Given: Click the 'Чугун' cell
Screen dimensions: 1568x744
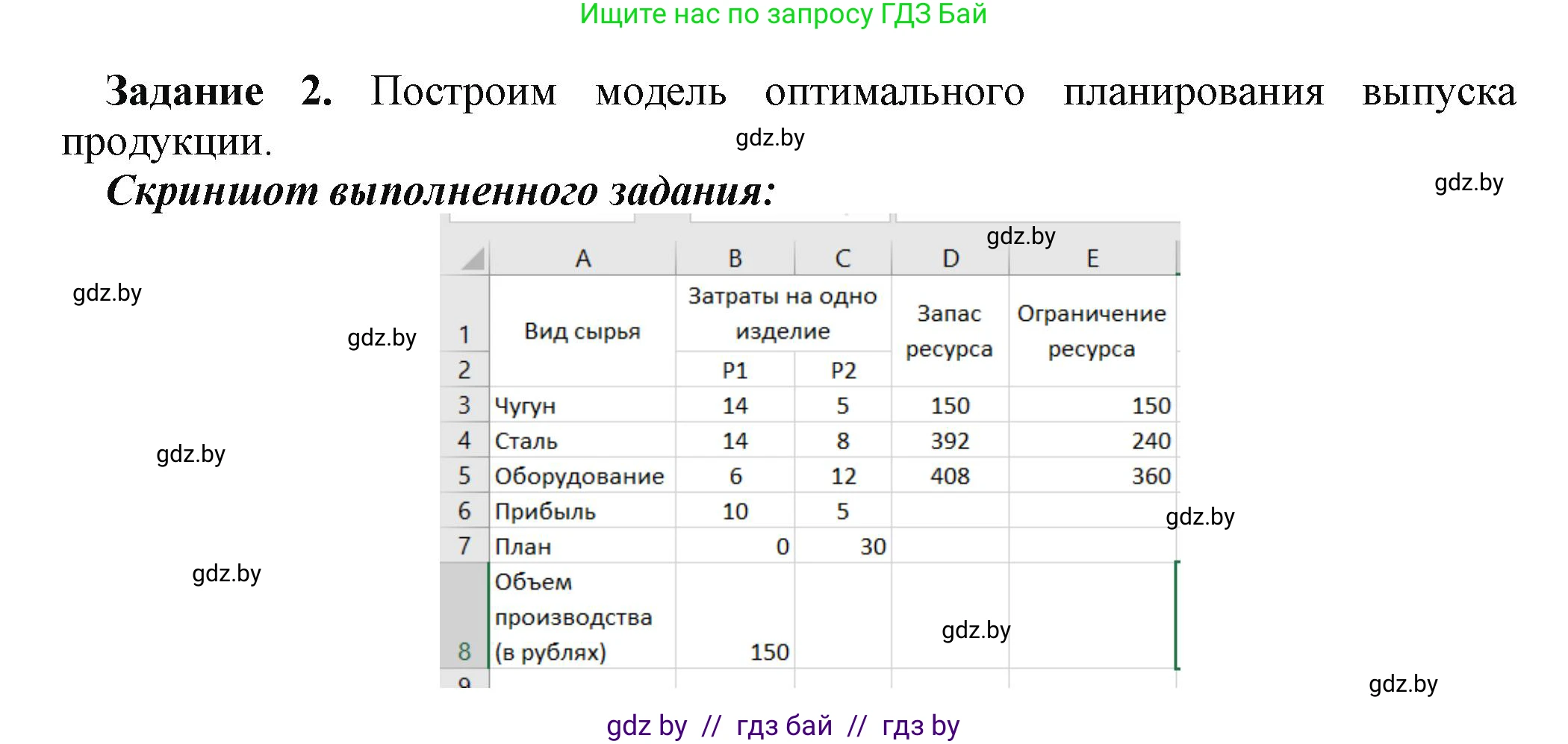Looking at the screenshot, I should pyautogui.click(x=582, y=405).
